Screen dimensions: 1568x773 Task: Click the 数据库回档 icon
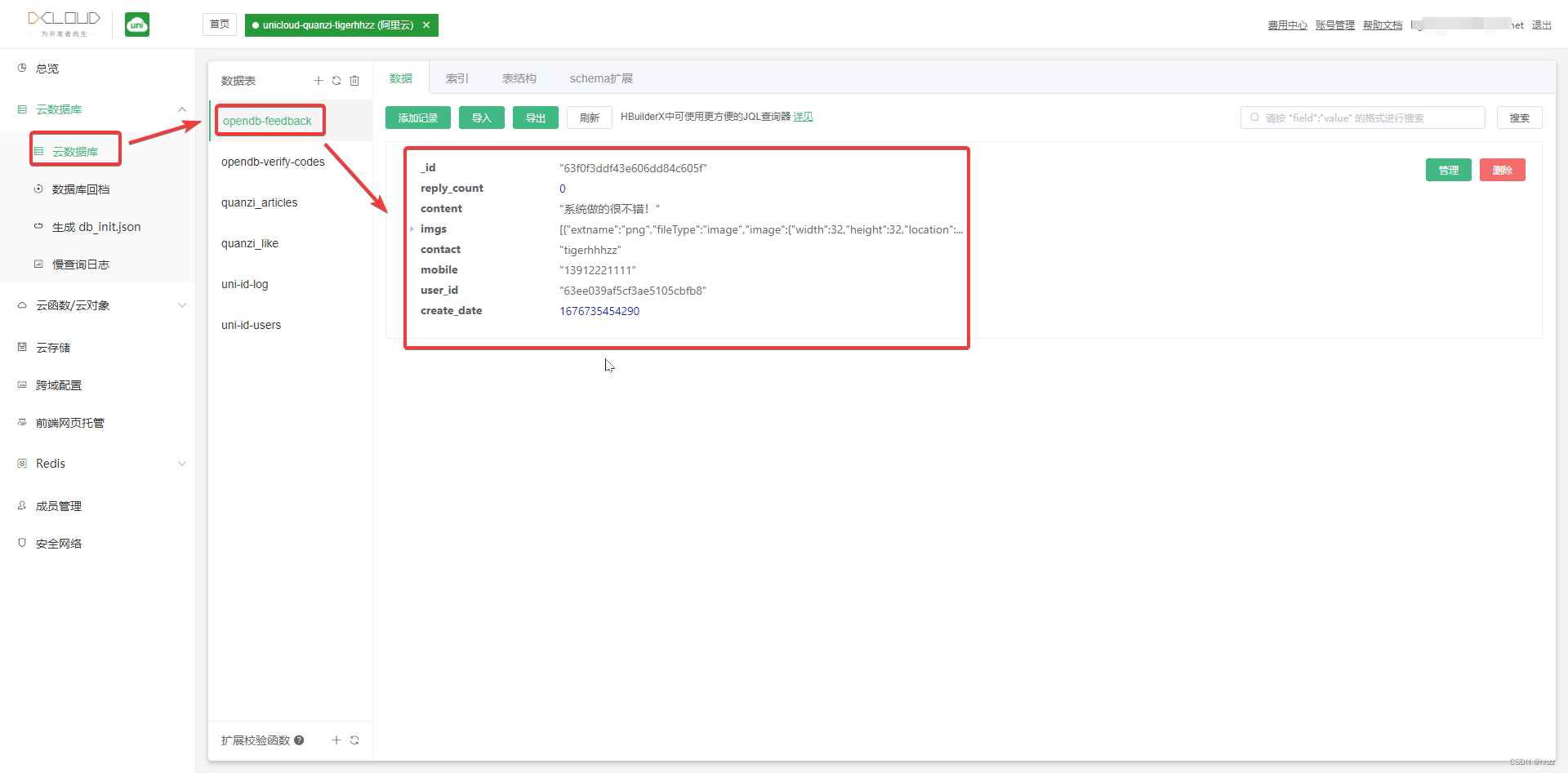[38, 189]
